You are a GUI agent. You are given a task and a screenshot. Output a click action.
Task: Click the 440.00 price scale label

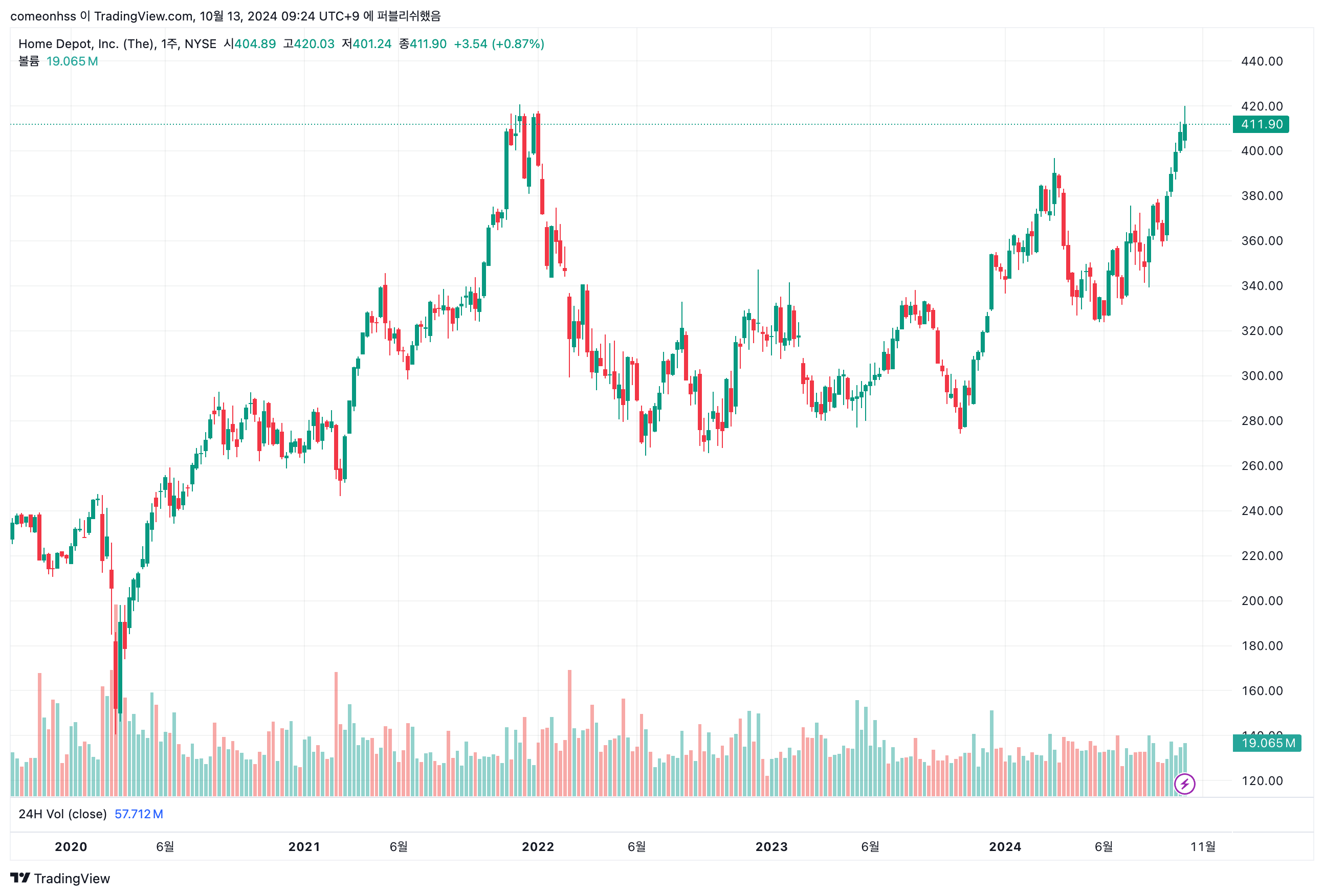point(1262,61)
